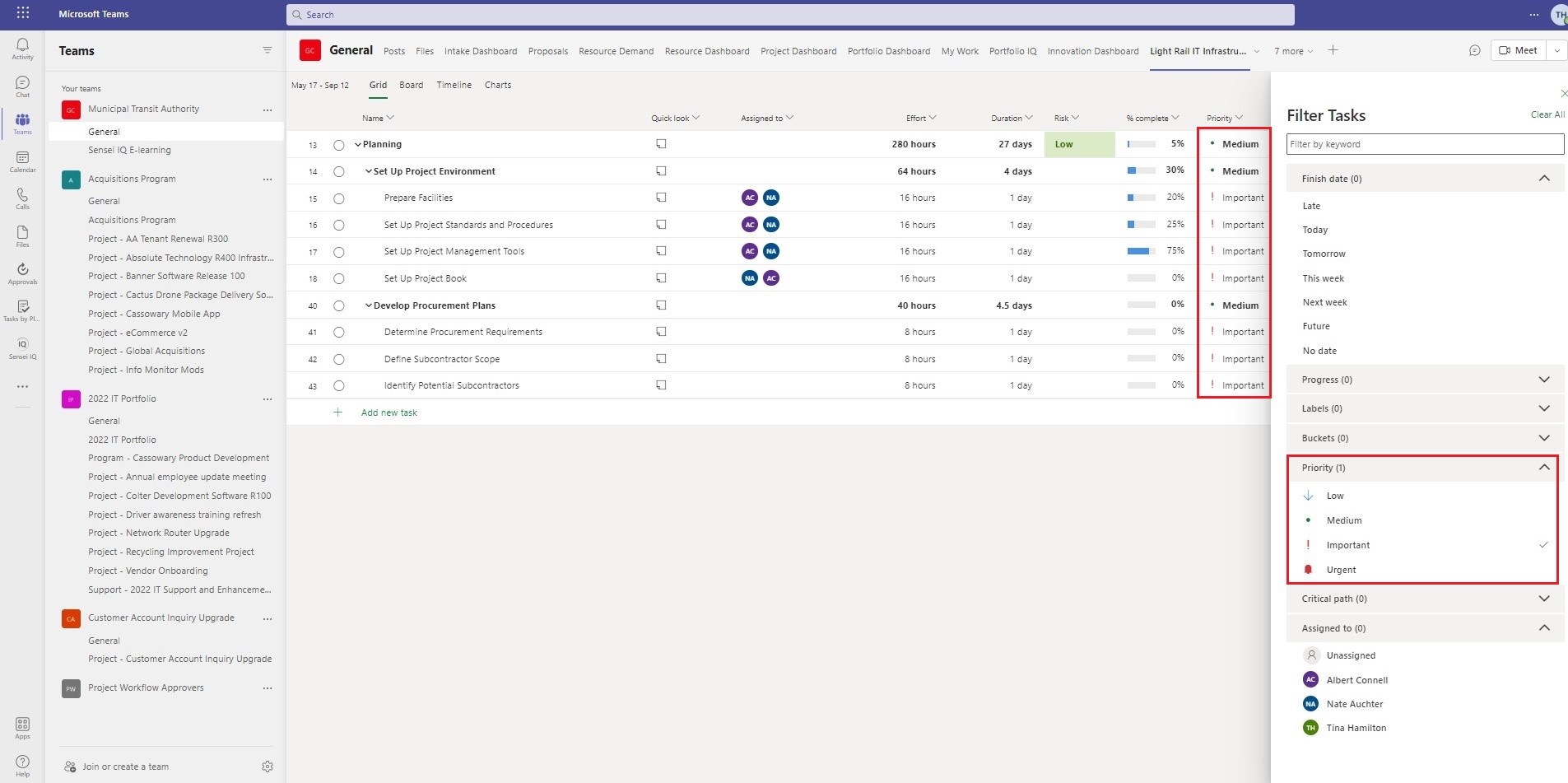Collapse the Planning task group
This screenshot has height=783, width=1568.
tap(358, 145)
